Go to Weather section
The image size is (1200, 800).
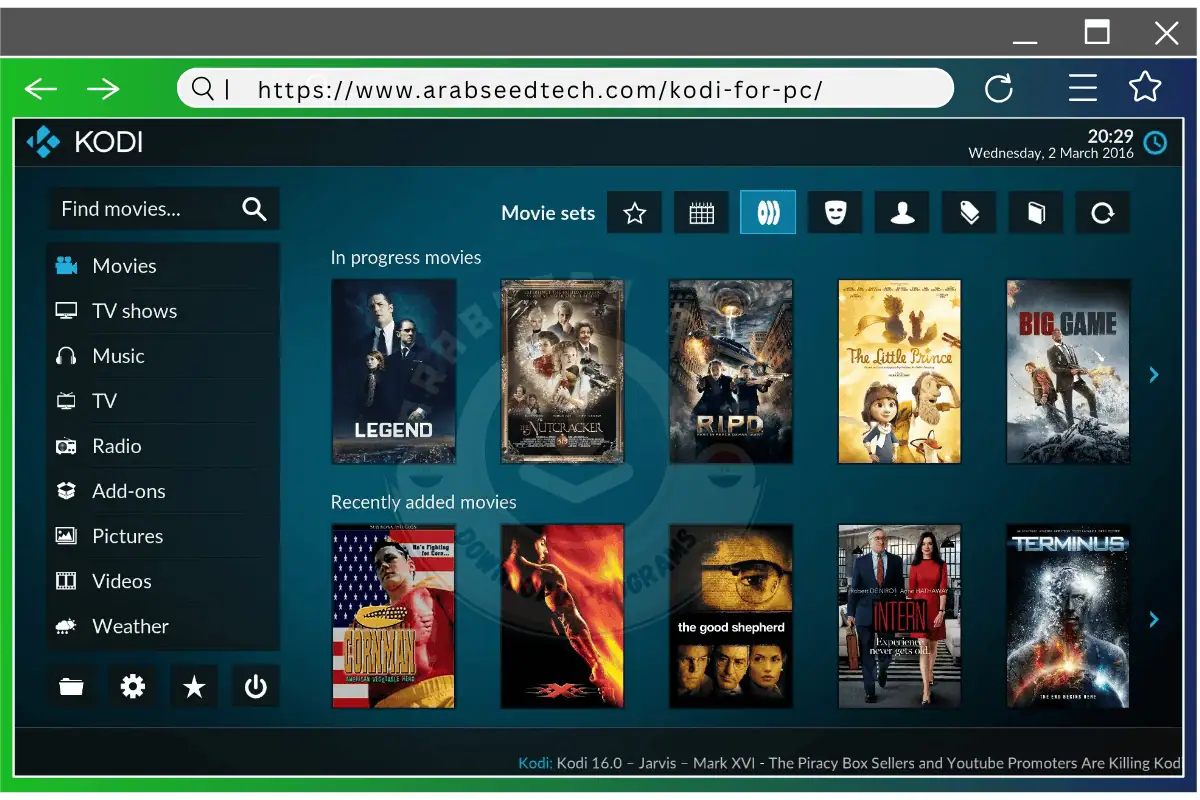(x=130, y=626)
